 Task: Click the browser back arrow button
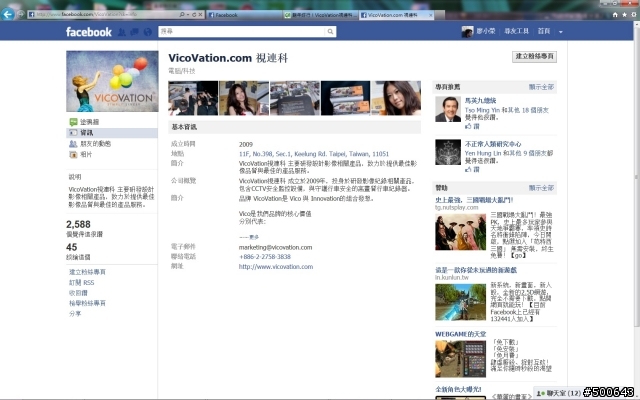click(x=8, y=14)
